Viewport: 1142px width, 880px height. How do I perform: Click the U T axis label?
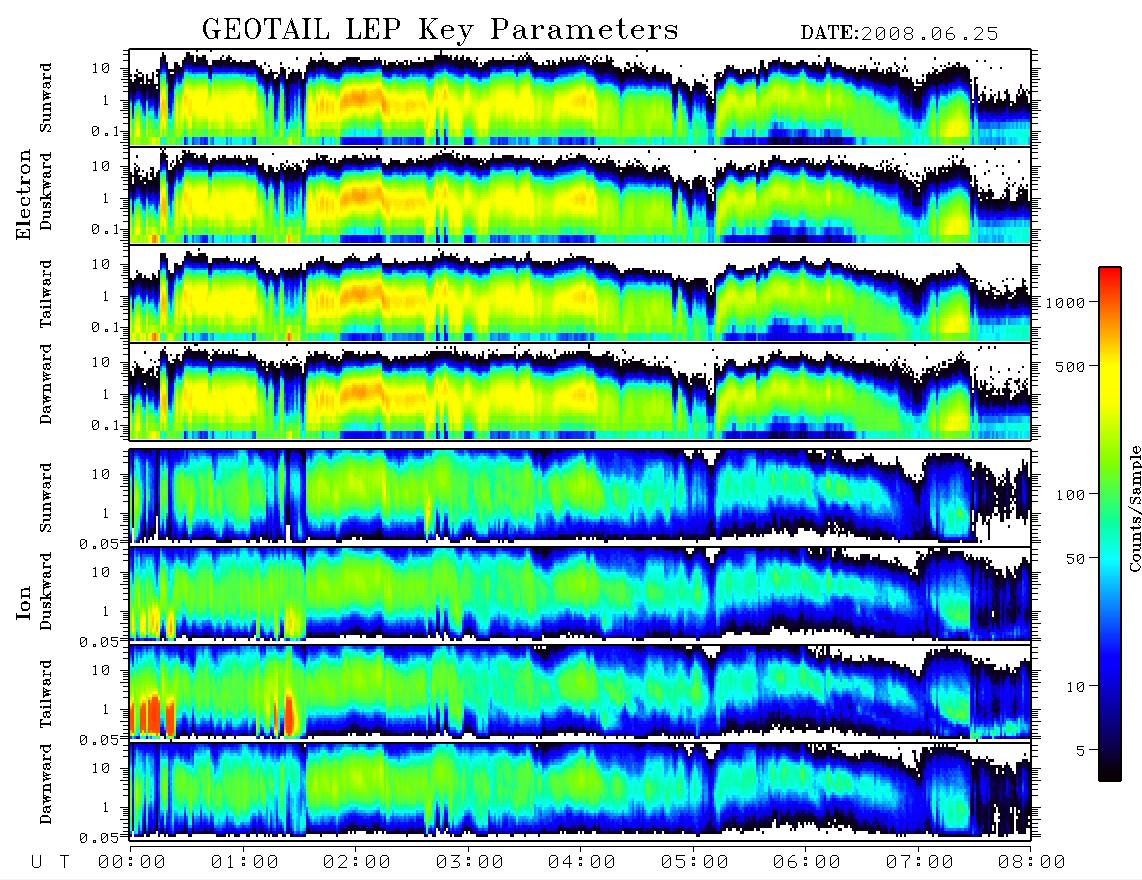(x=50, y=862)
